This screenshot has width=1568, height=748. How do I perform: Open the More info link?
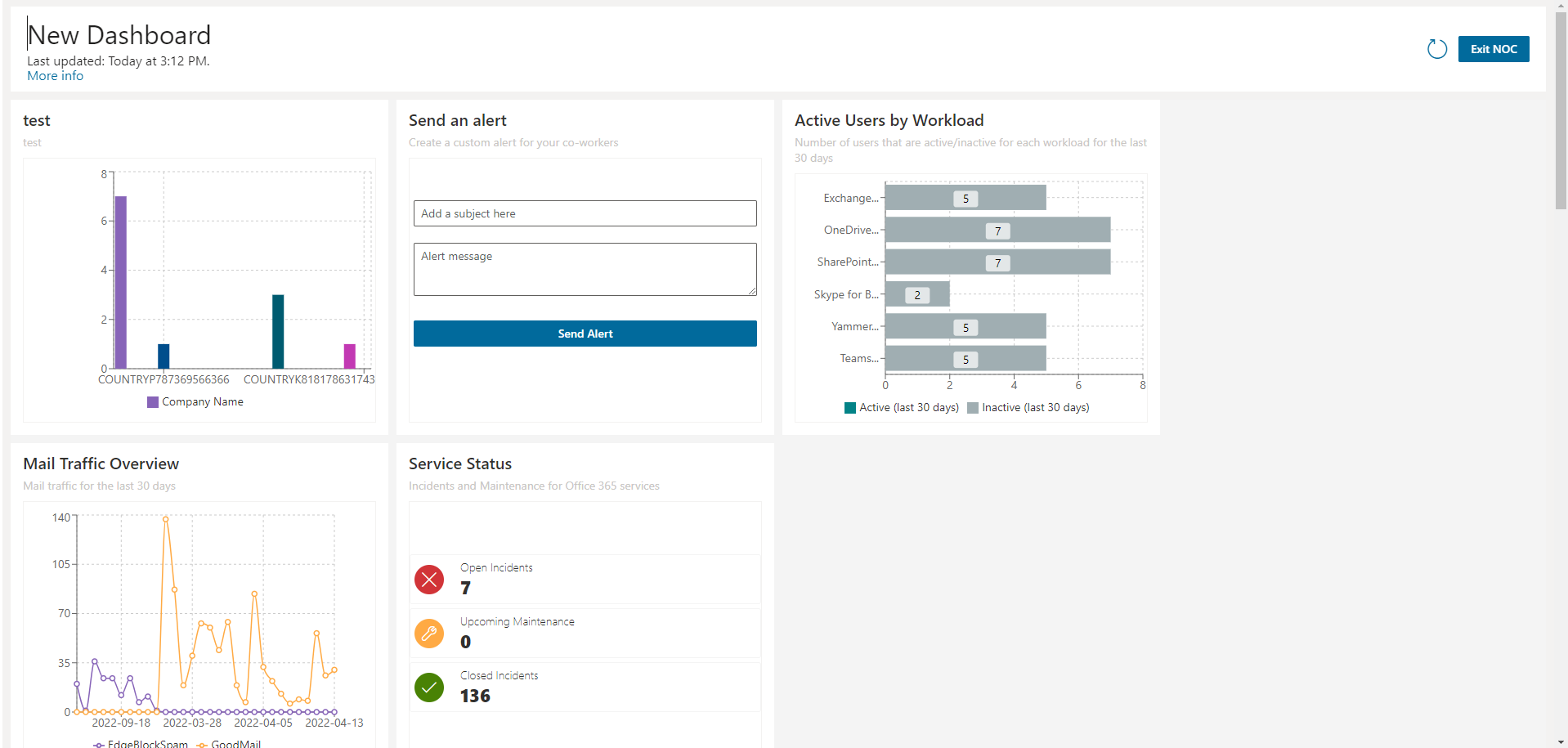(x=55, y=76)
